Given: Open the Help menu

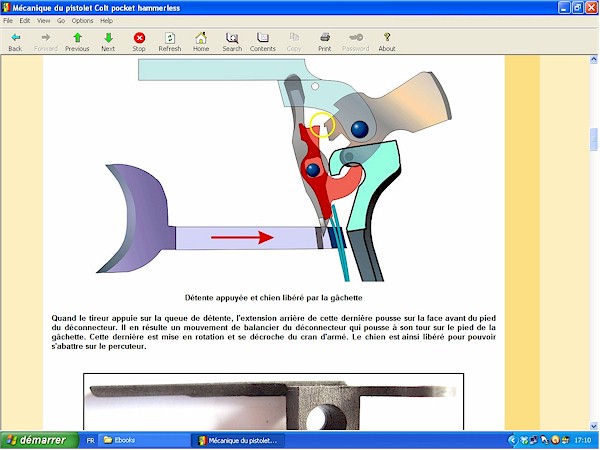Looking at the screenshot, I should pyautogui.click(x=107, y=21).
